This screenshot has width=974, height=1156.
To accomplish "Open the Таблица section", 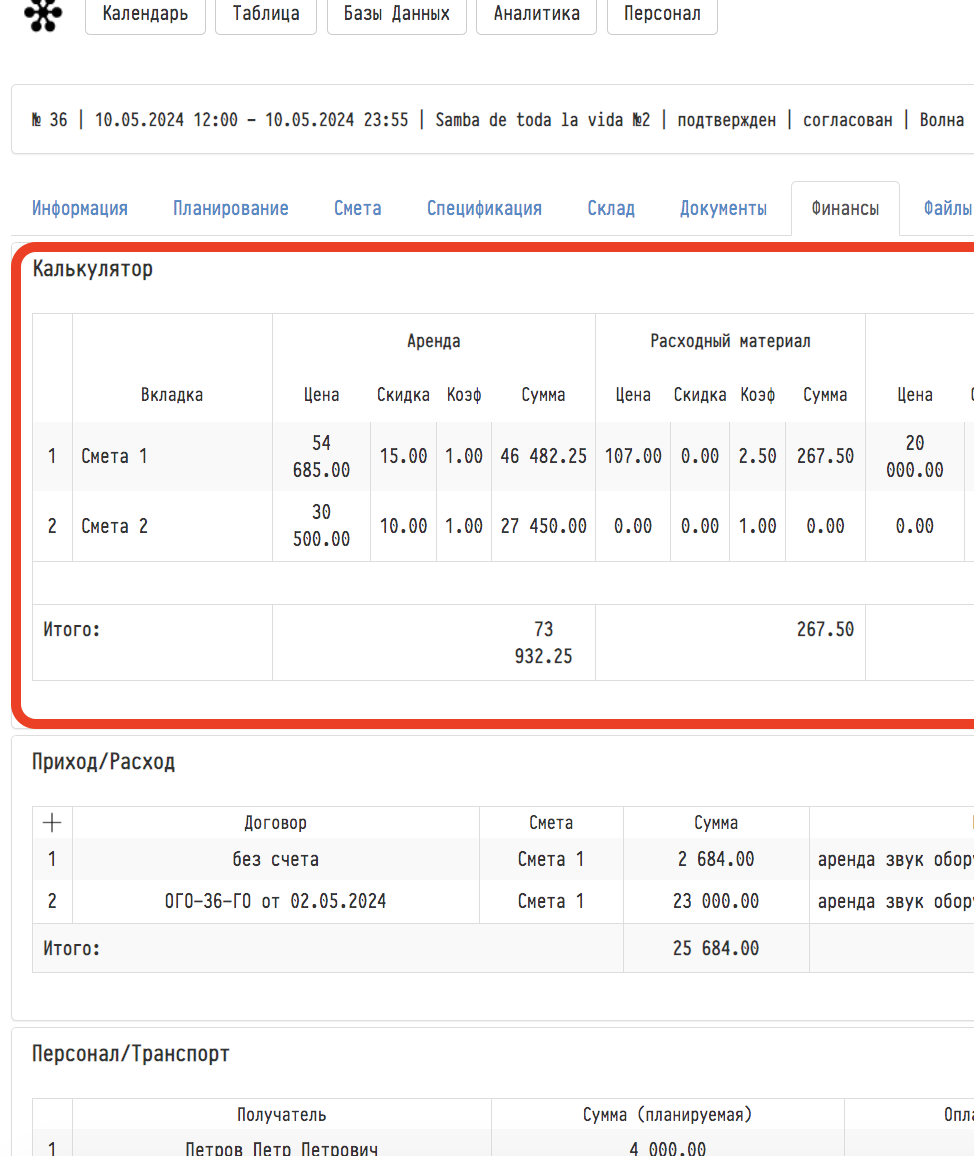I will pyautogui.click(x=265, y=15).
